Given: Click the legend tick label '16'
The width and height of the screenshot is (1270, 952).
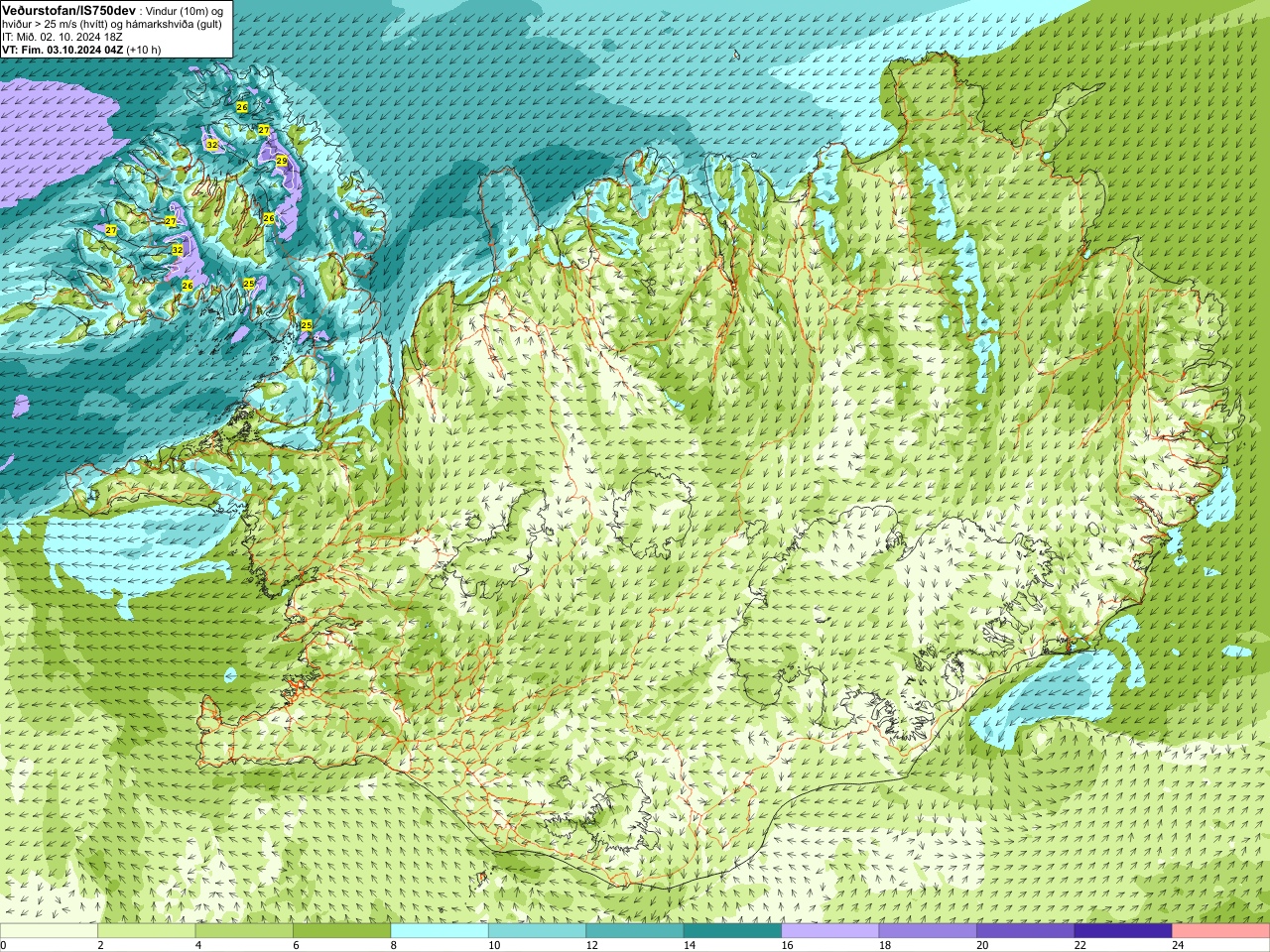Looking at the screenshot, I should click(787, 945).
